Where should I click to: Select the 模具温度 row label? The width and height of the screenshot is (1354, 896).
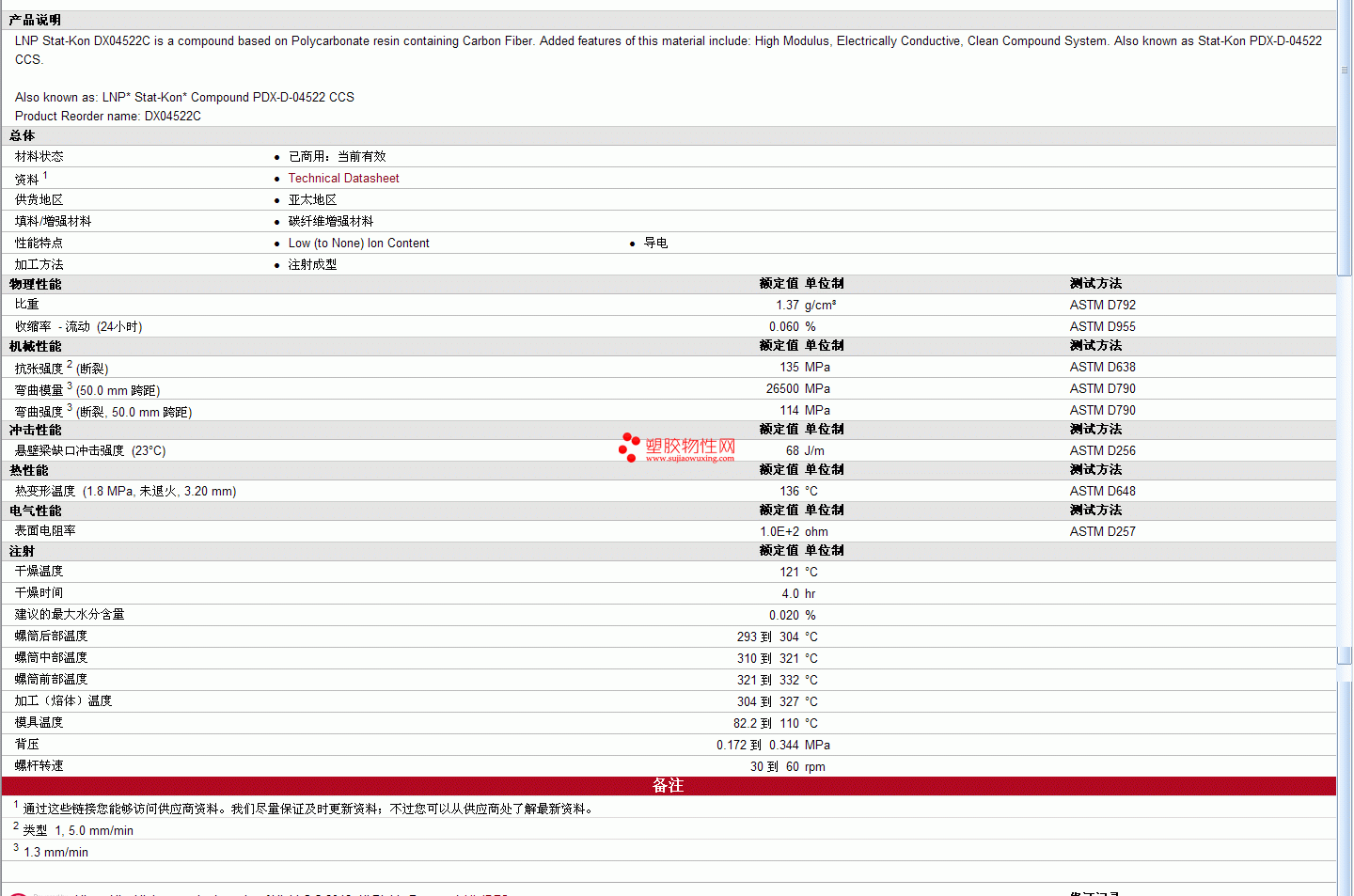pyautogui.click(x=39, y=722)
